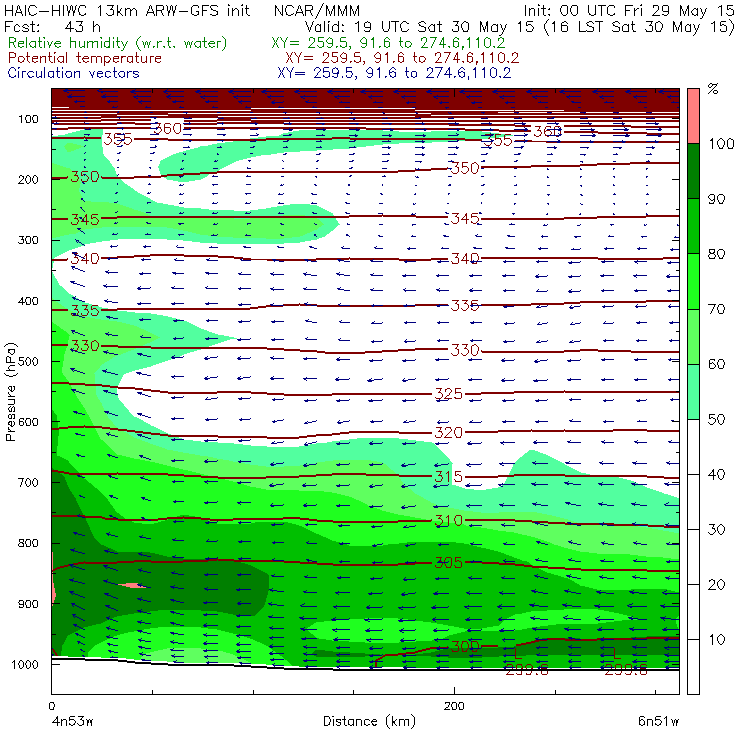Select the 'NCAR/MMM' header text
The image size is (740, 740).
317,11
